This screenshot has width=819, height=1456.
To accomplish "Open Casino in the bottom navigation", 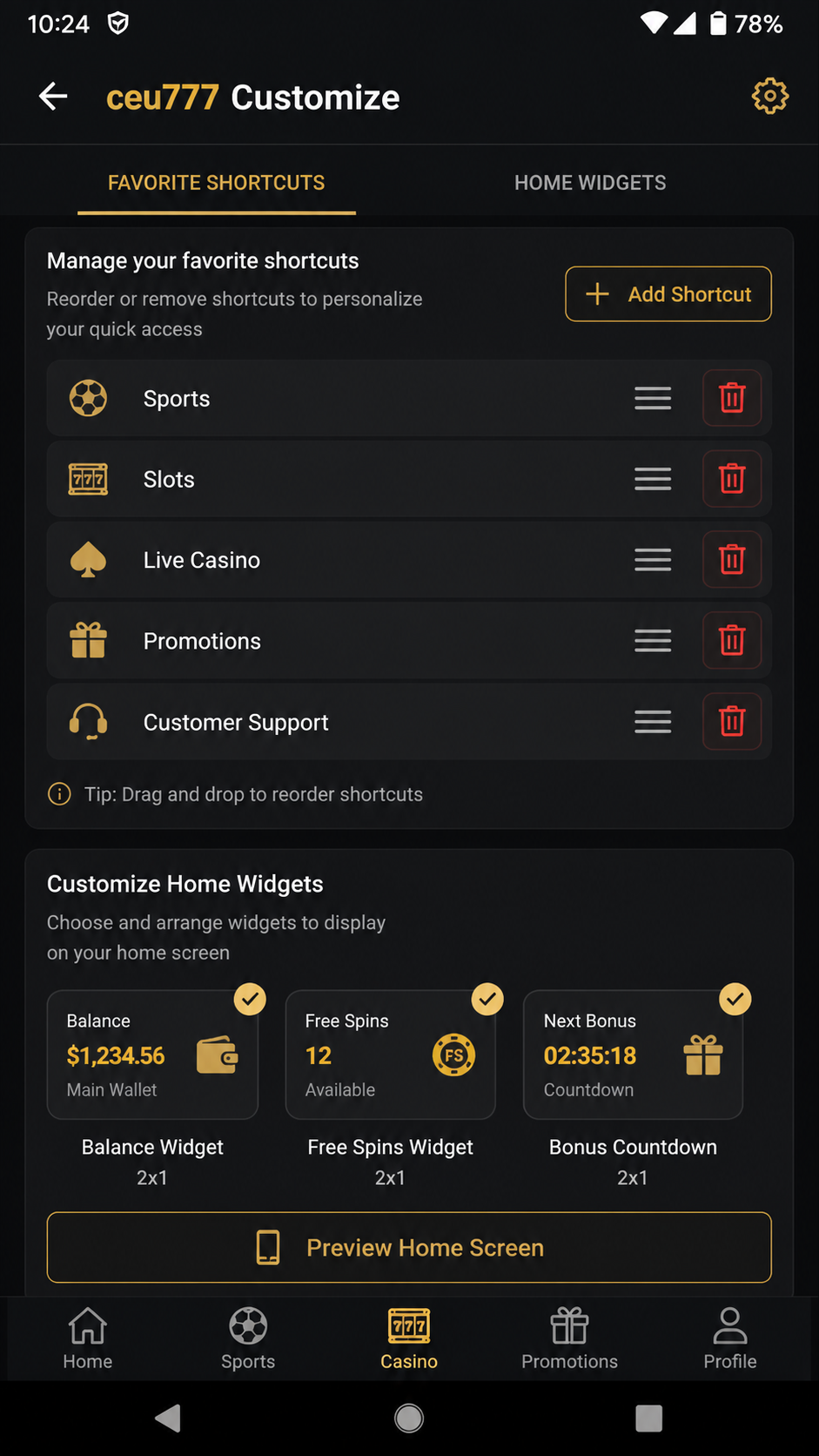I will pos(409,1339).
